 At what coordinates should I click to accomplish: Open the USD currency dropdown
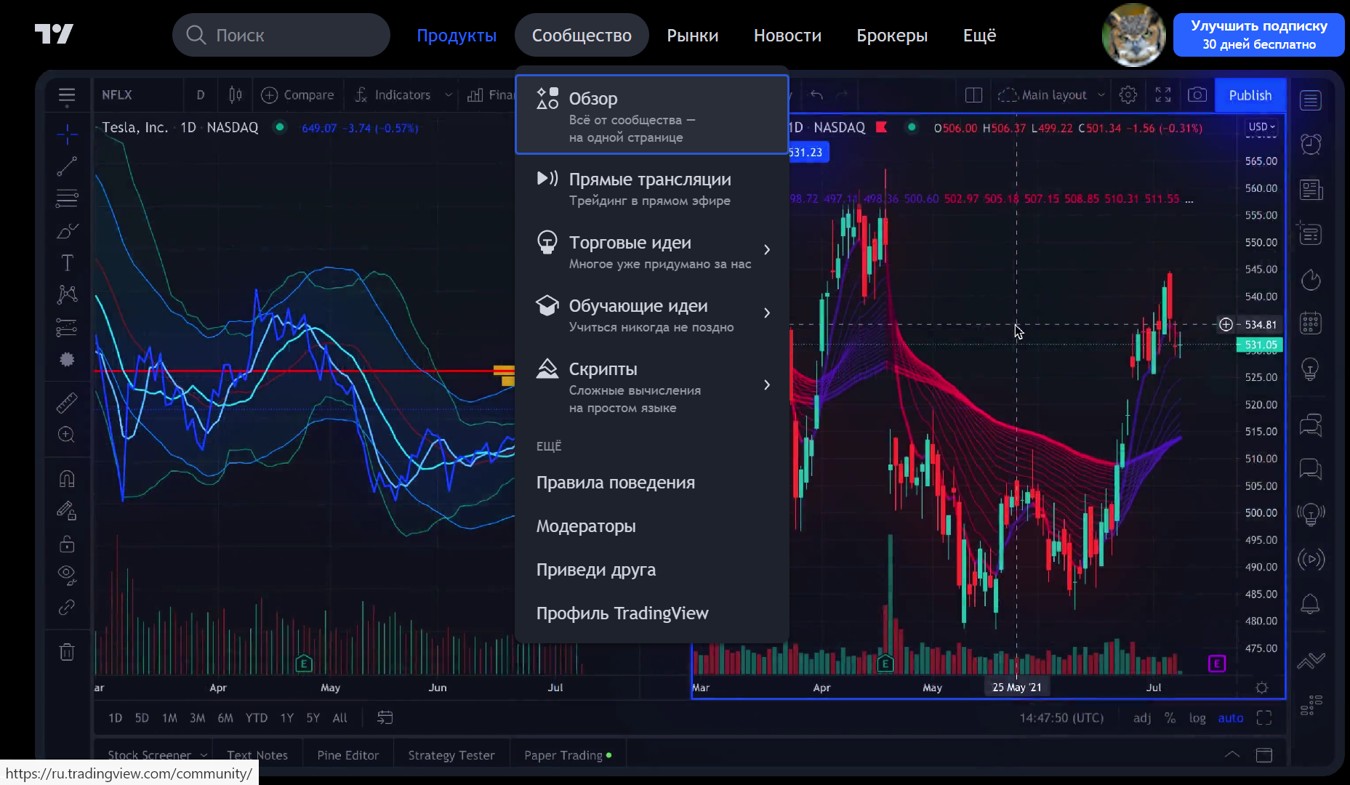[1262, 127]
